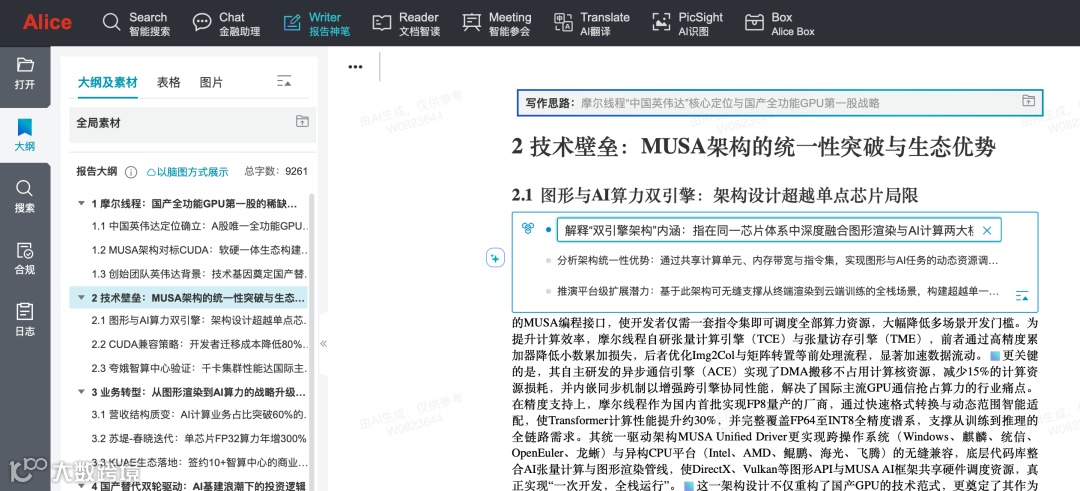Collapse section 4 国产替代双轮驱动 outline node

point(82,485)
